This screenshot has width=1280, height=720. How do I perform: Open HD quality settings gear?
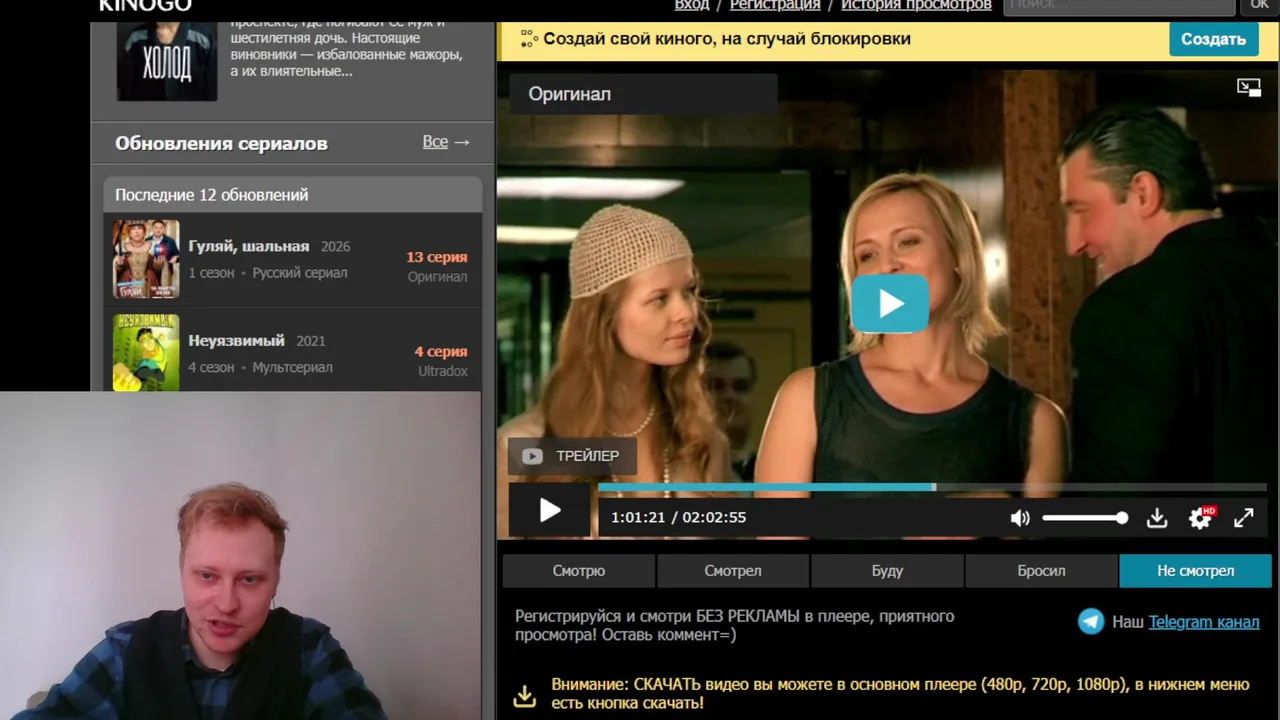click(x=1200, y=518)
